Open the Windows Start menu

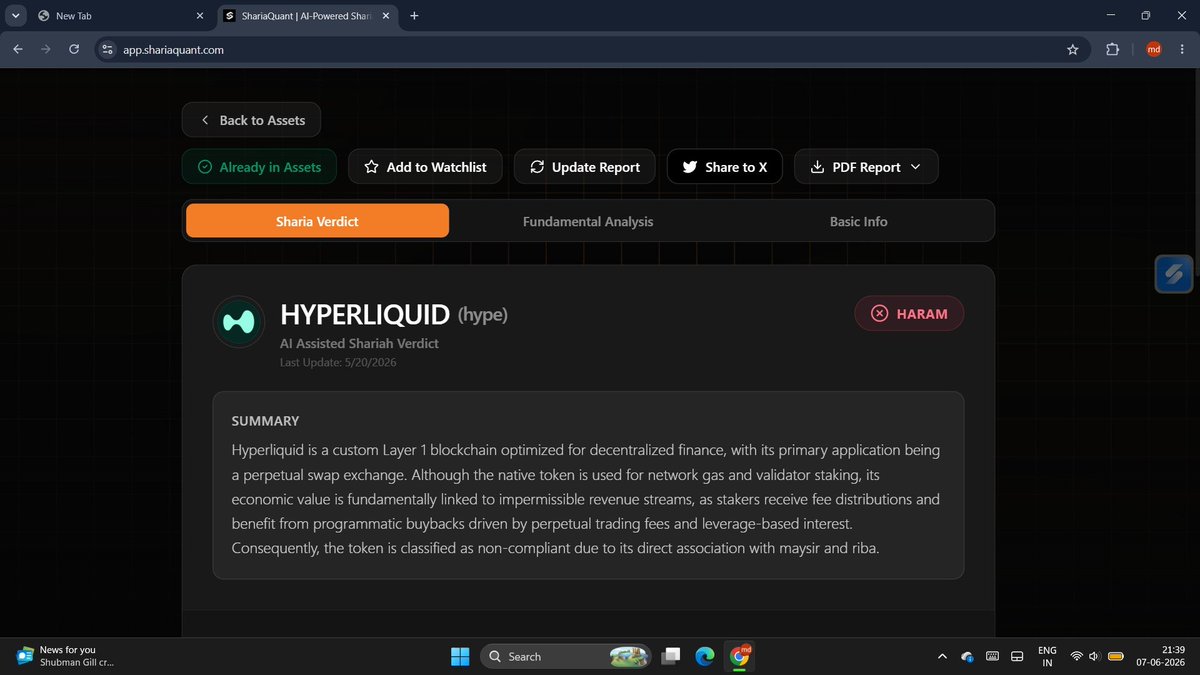click(x=460, y=656)
